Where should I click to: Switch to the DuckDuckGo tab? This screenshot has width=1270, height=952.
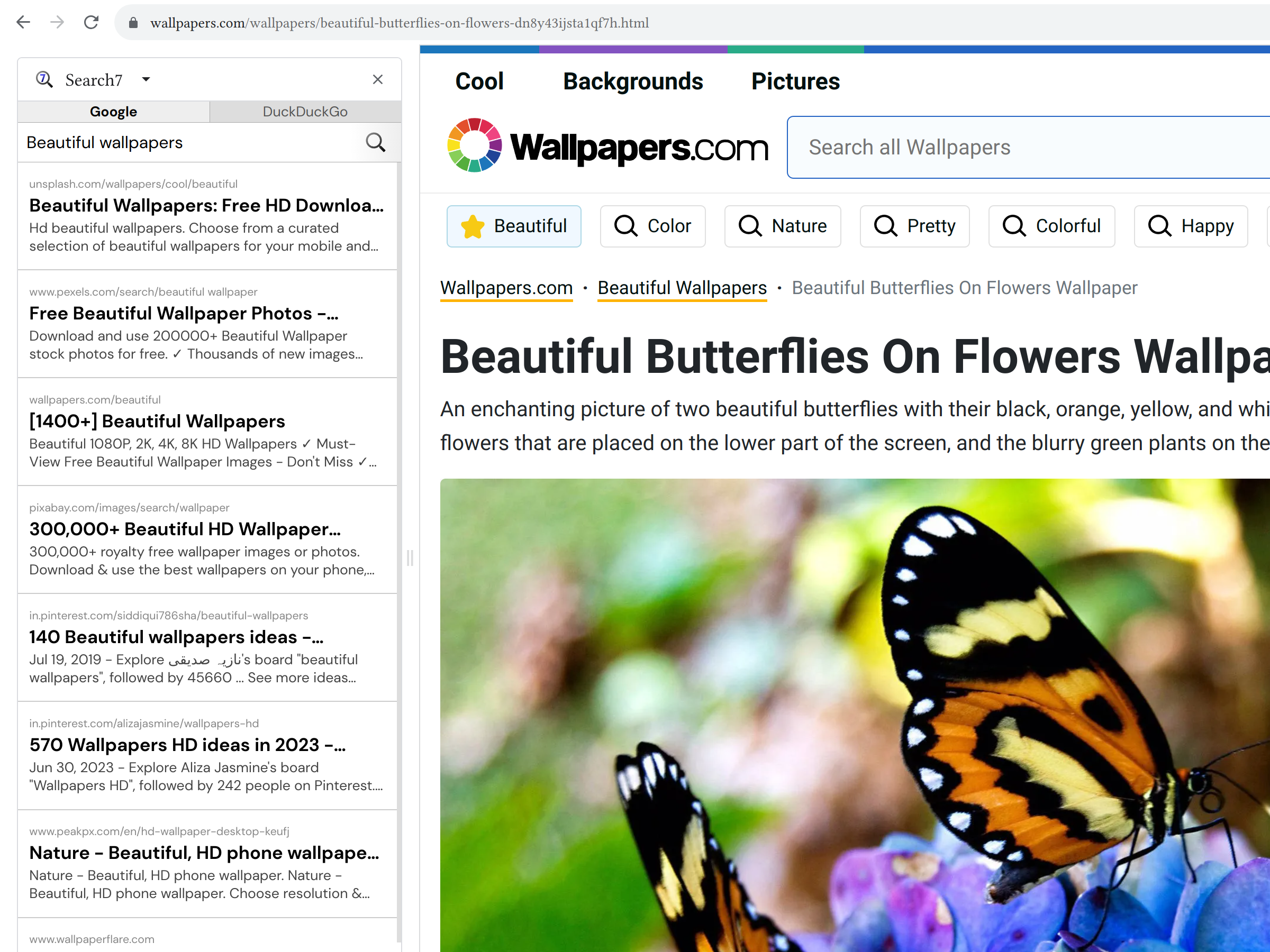(305, 111)
